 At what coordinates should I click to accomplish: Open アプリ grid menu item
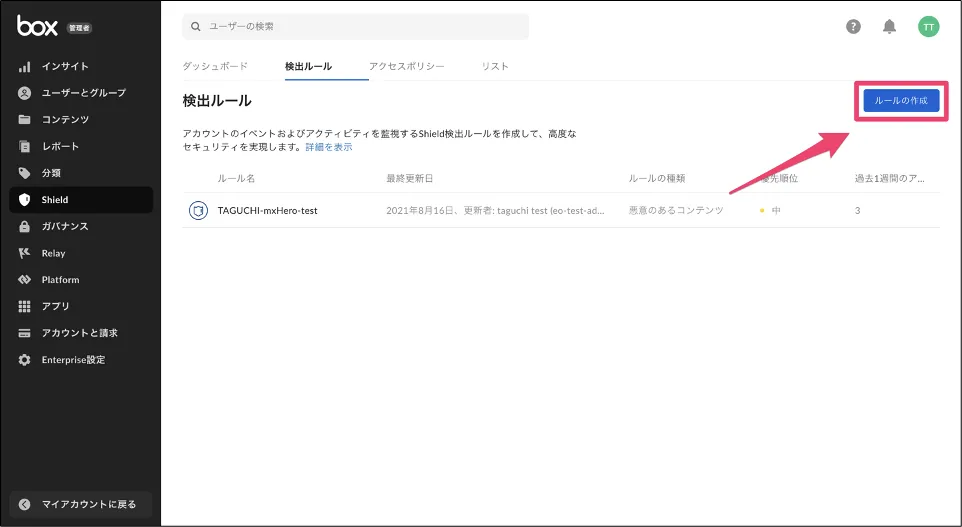click(55, 306)
